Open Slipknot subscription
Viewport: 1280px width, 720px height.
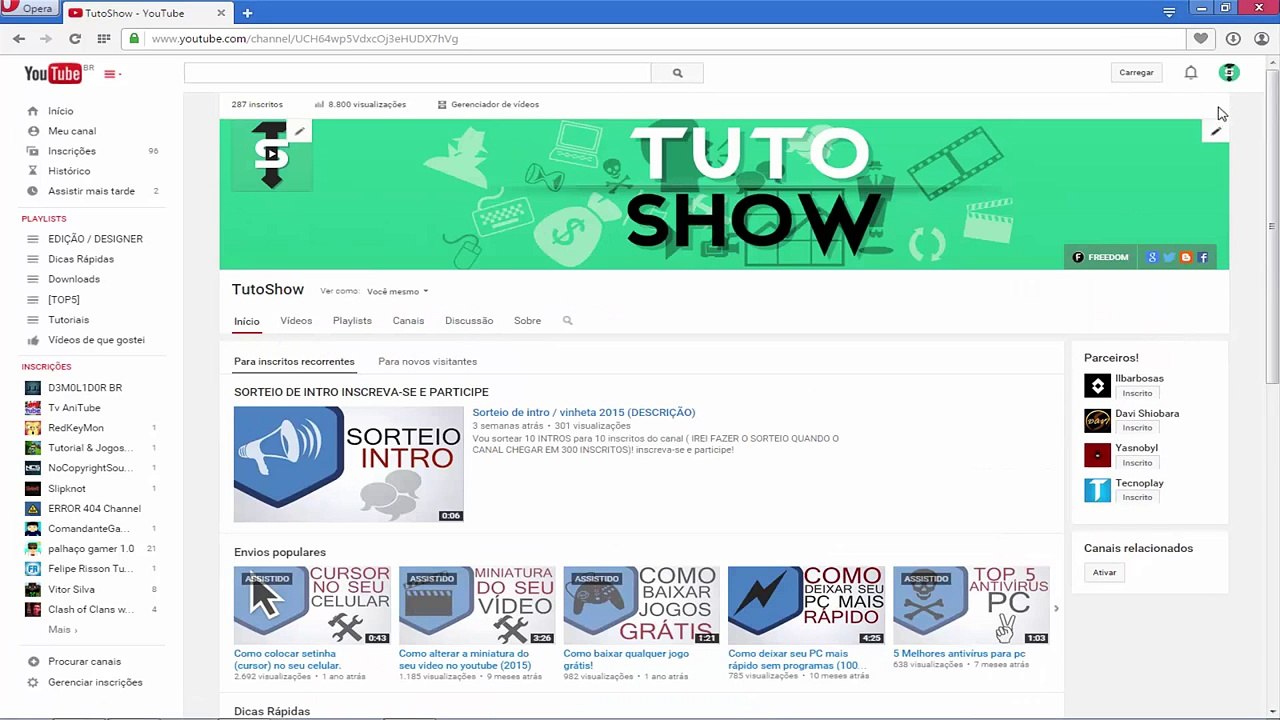[x=67, y=489]
